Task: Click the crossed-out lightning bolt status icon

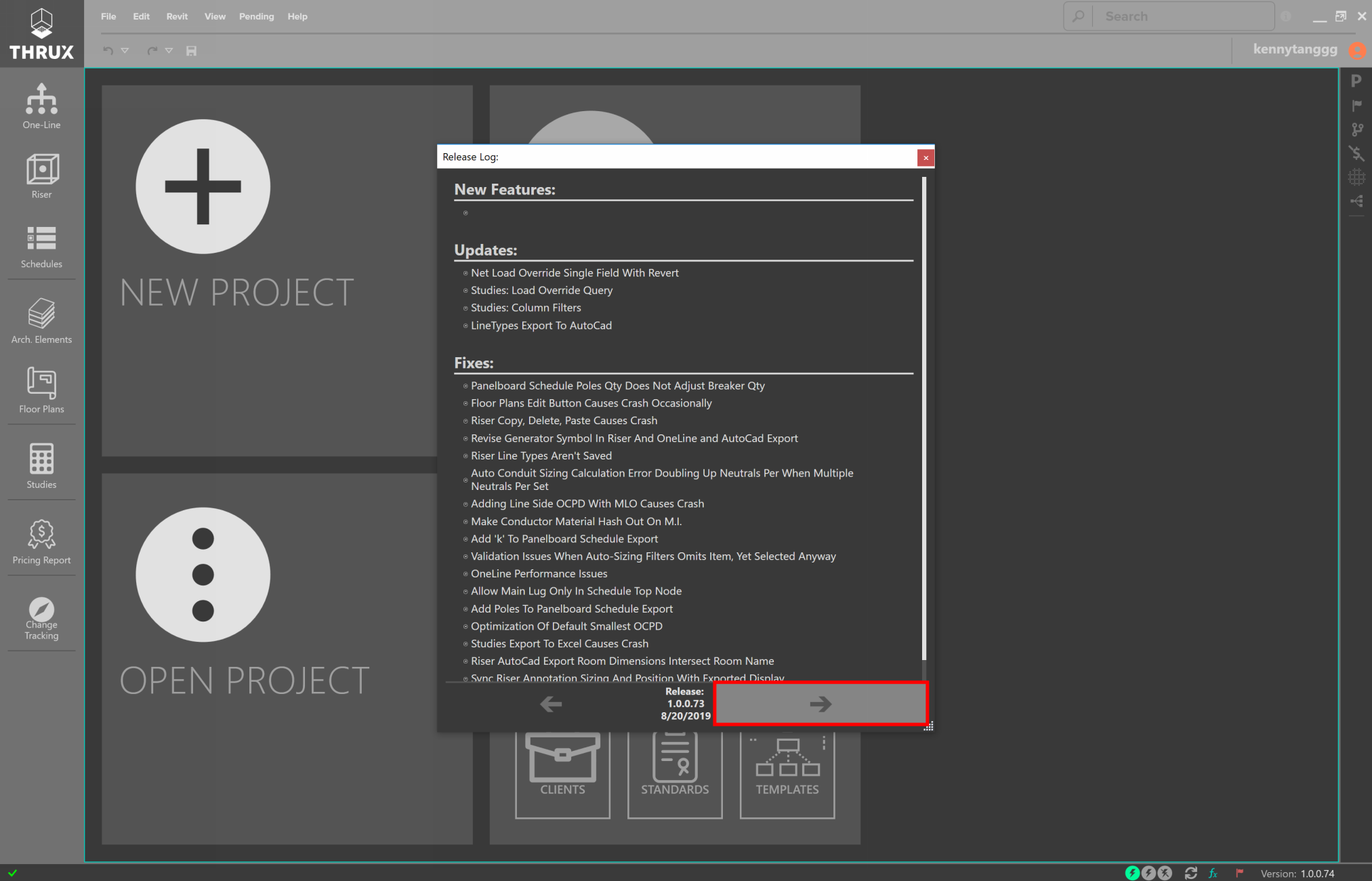Action: 1165,873
